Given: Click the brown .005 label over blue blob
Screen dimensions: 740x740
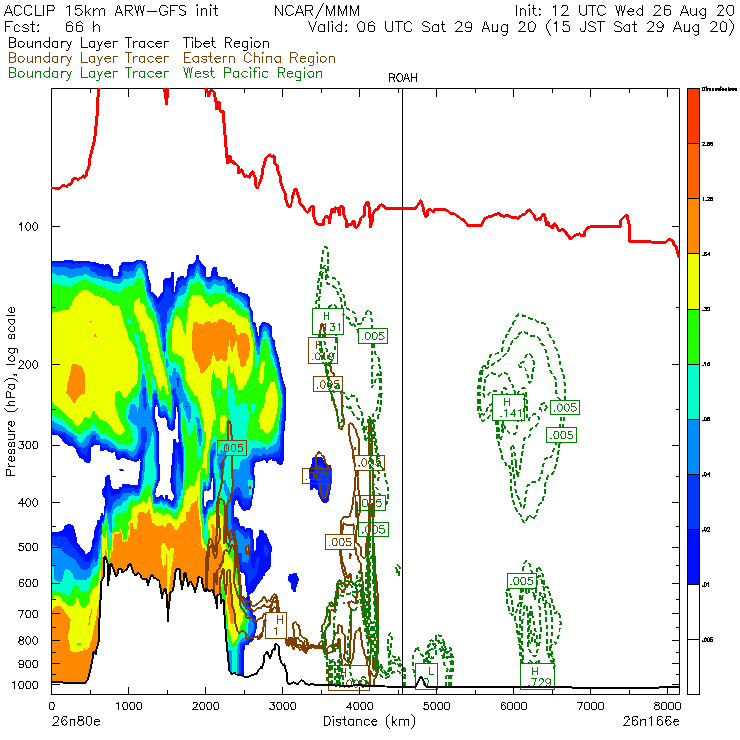Looking at the screenshot, I should (317, 476).
